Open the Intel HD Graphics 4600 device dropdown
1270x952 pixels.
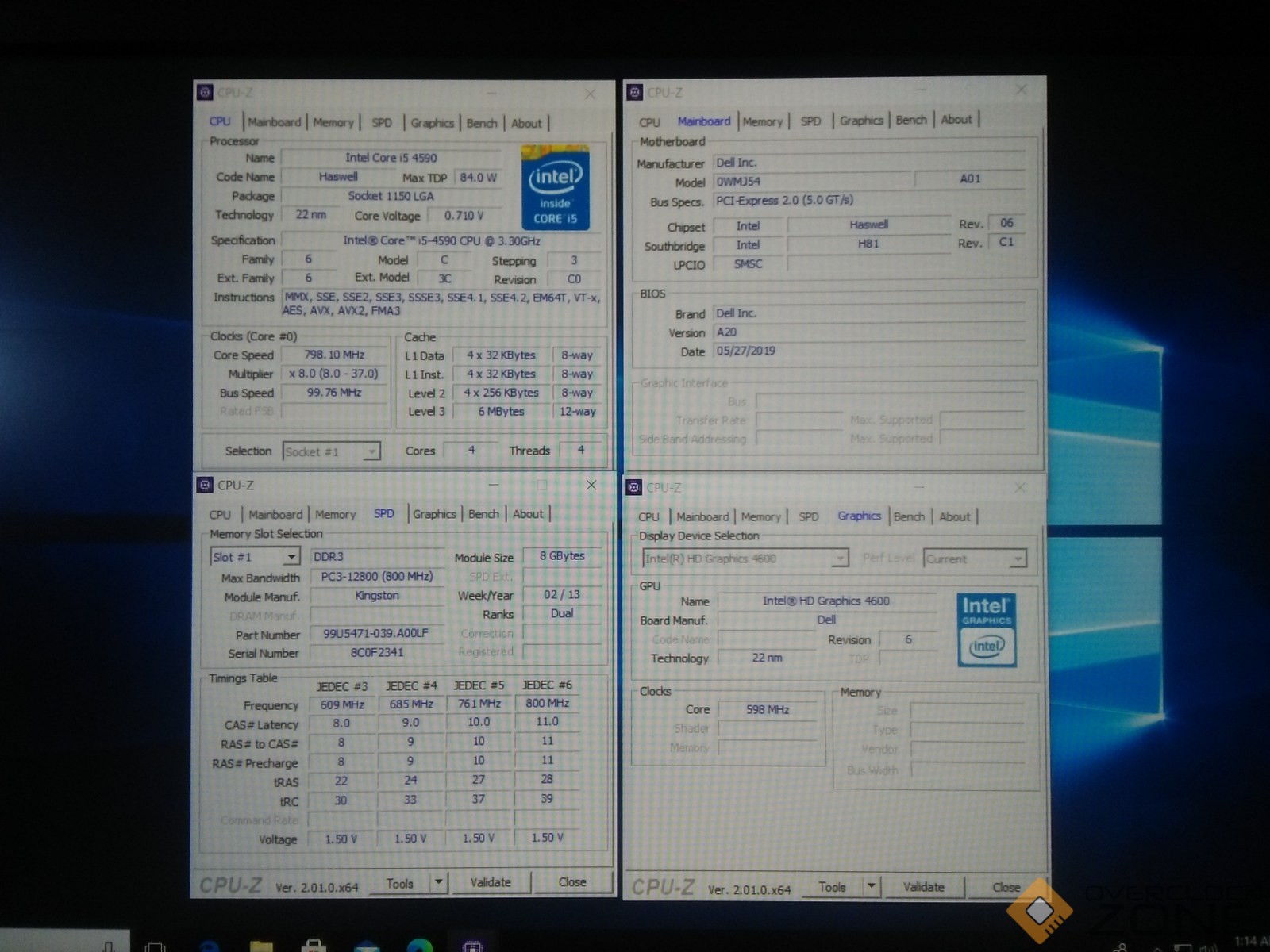839,559
